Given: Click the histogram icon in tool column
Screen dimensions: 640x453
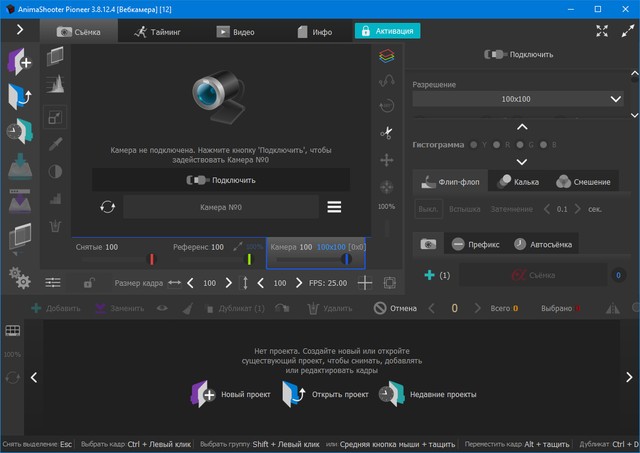Looking at the screenshot, I should coord(55,84).
